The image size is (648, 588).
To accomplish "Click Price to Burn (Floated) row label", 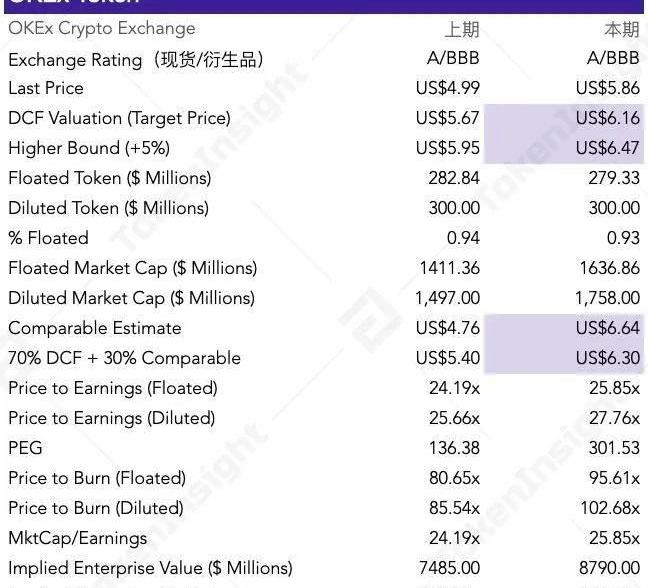I will click(97, 478).
